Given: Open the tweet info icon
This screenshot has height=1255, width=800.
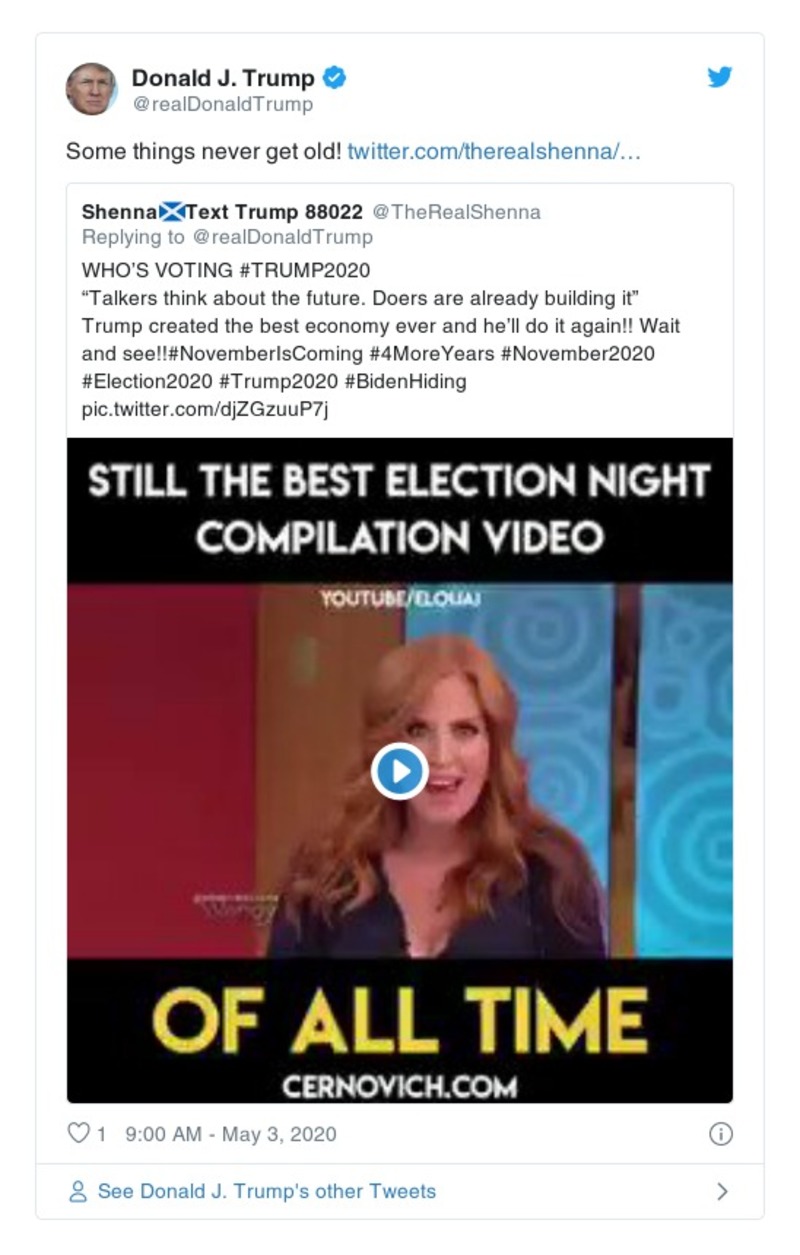Looking at the screenshot, I should [720, 1133].
